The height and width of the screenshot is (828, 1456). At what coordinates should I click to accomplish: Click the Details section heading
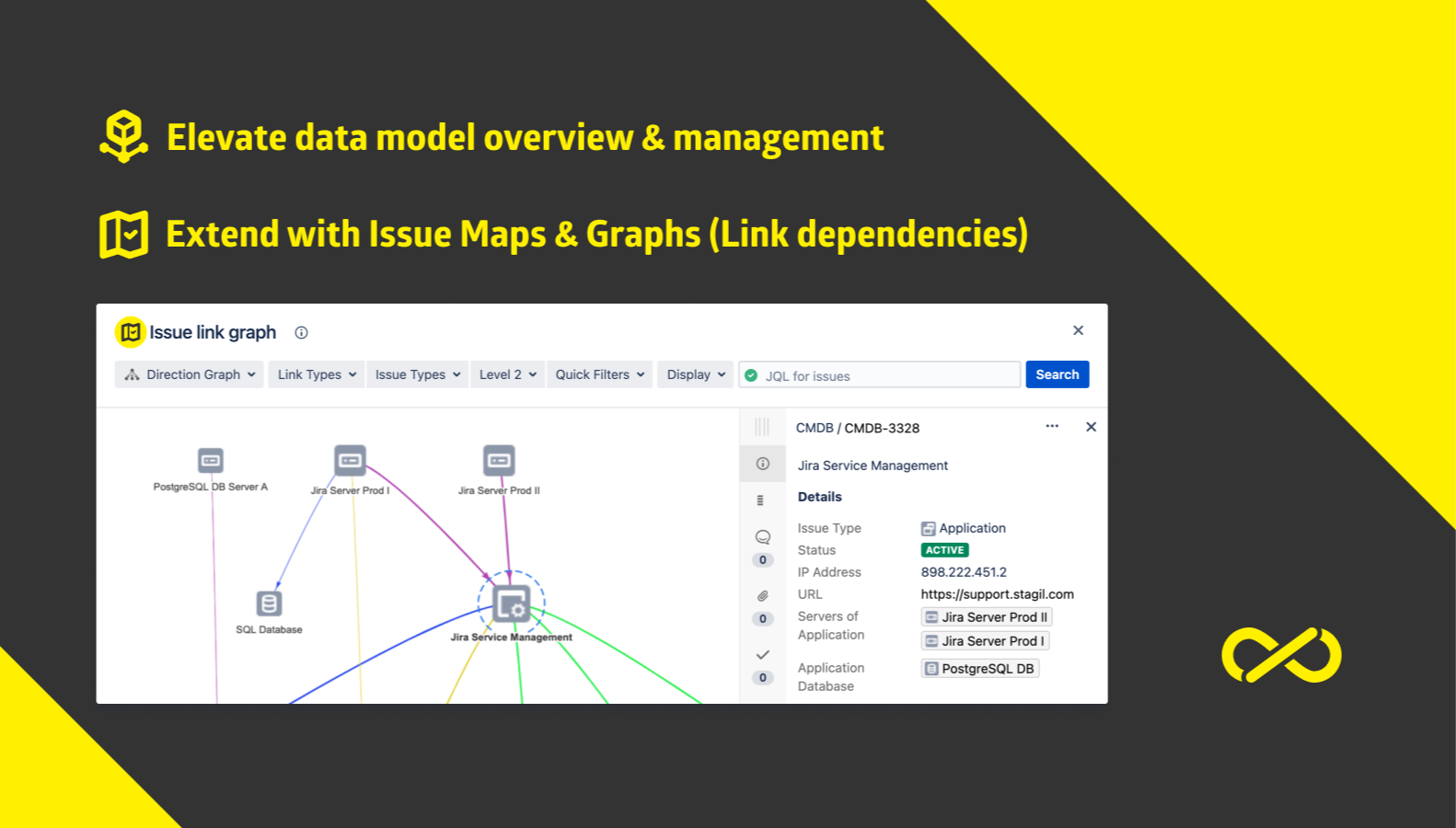click(820, 497)
